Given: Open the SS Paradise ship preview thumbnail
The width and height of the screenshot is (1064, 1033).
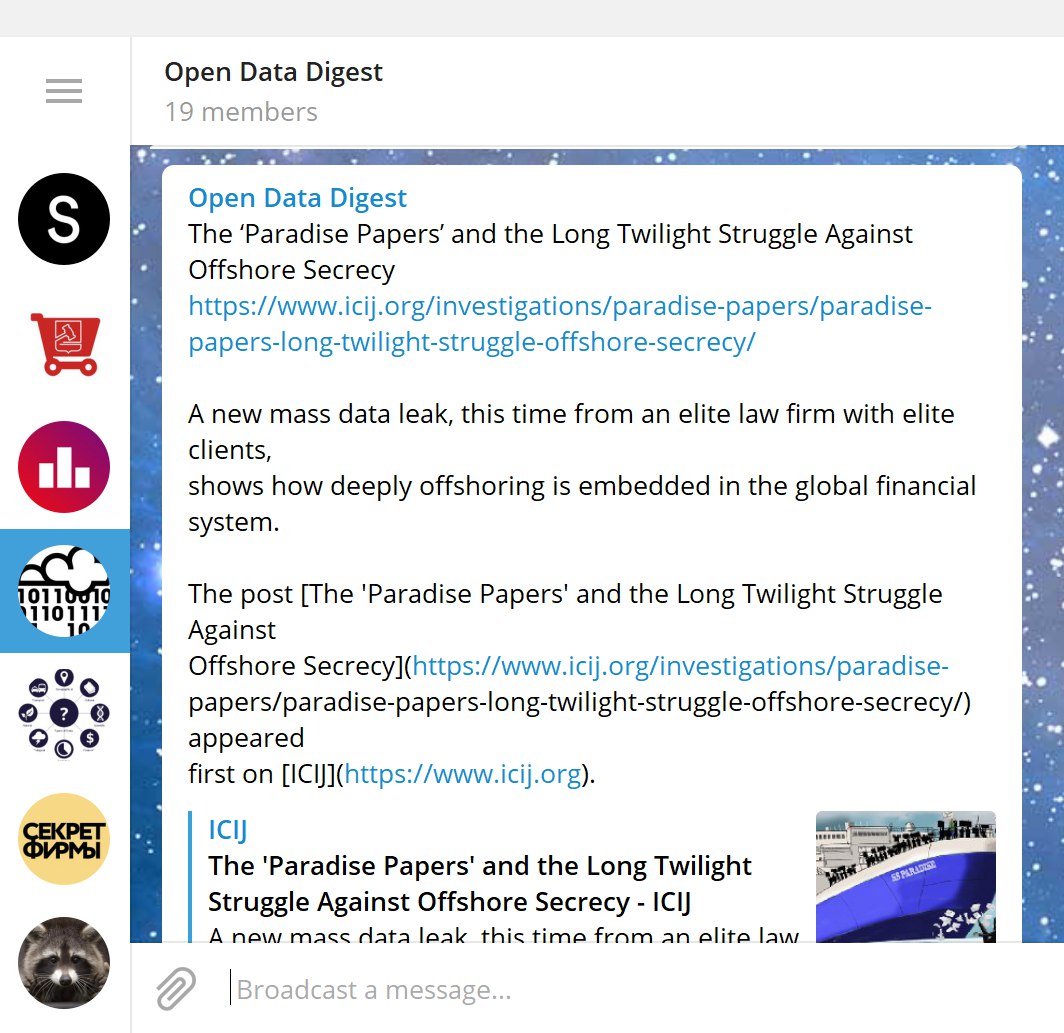Looking at the screenshot, I should (x=905, y=876).
